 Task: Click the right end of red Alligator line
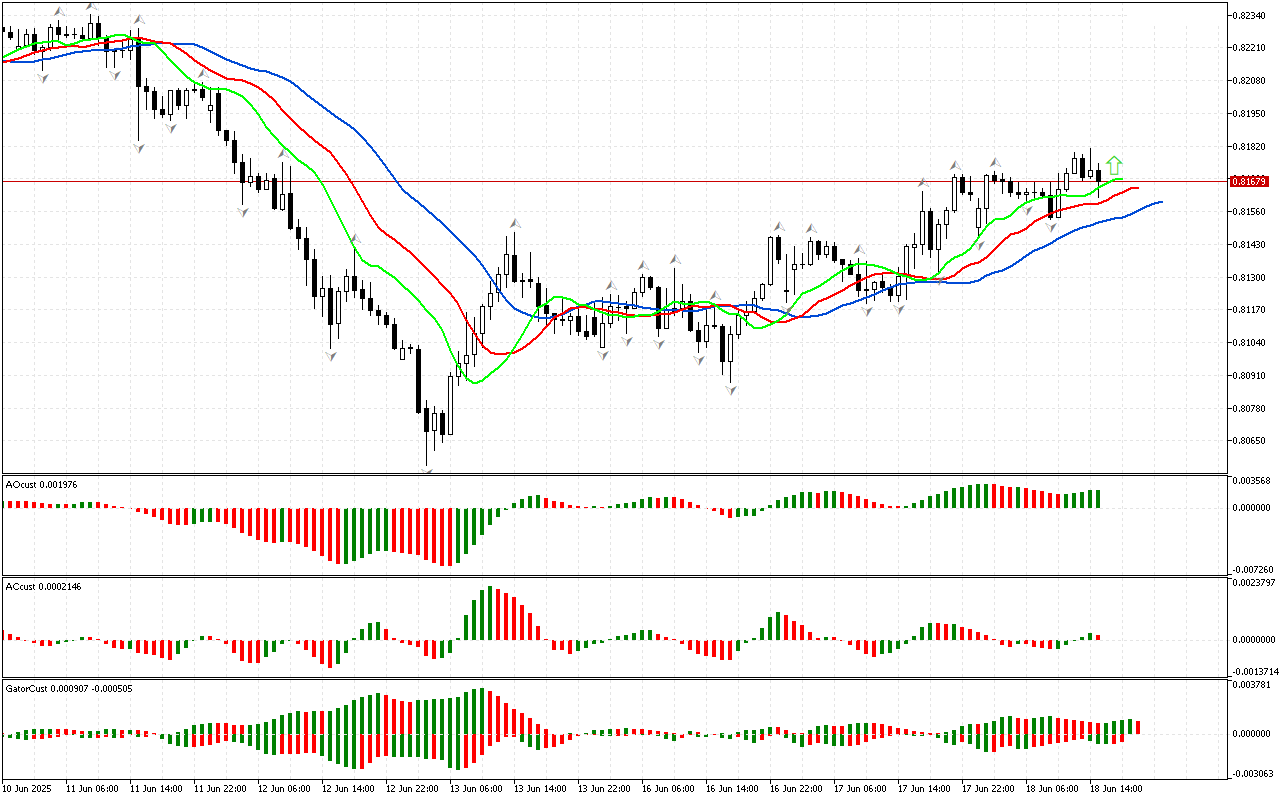pos(1136,188)
